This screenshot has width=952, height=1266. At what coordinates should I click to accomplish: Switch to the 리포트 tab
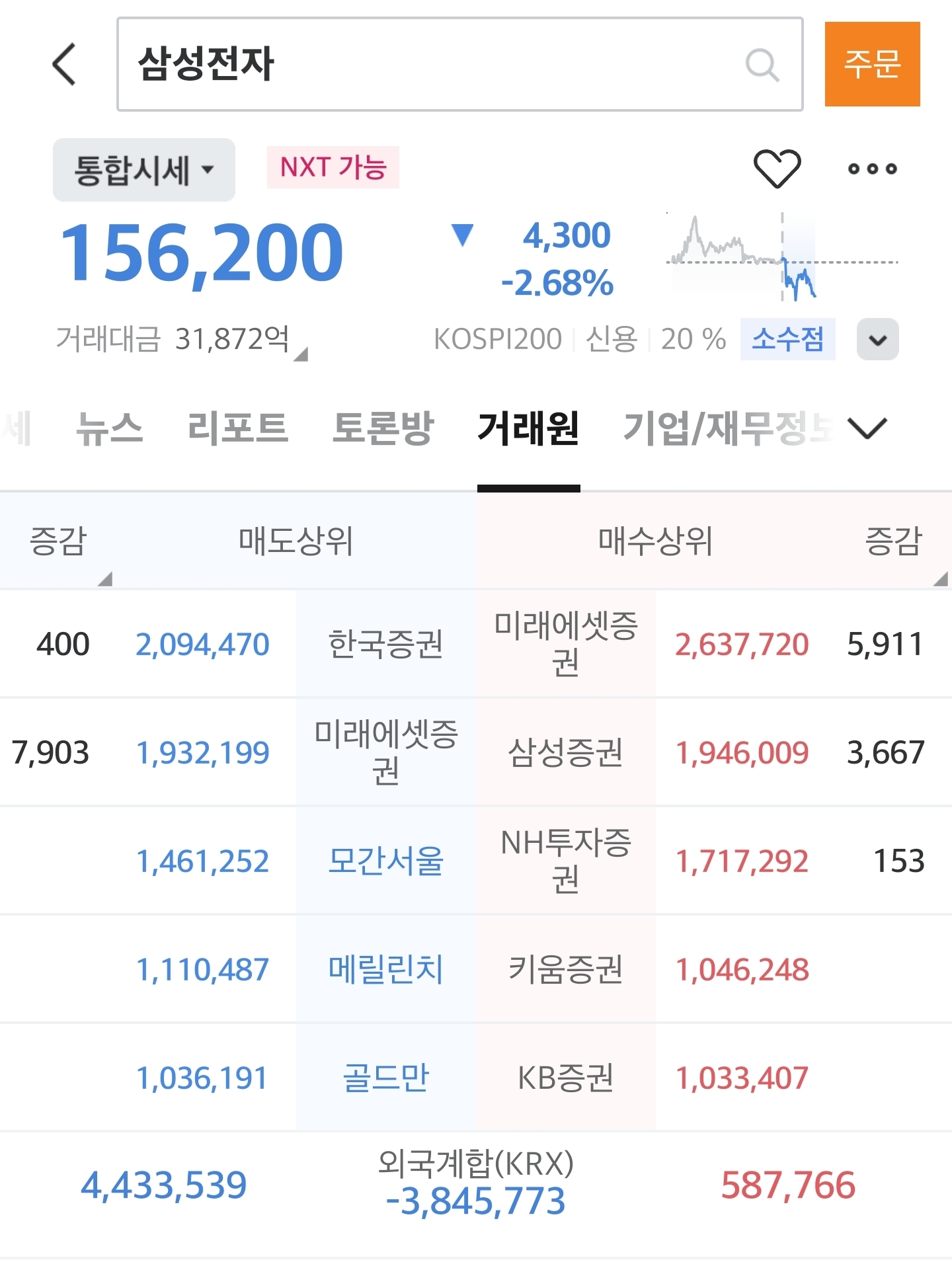237,428
